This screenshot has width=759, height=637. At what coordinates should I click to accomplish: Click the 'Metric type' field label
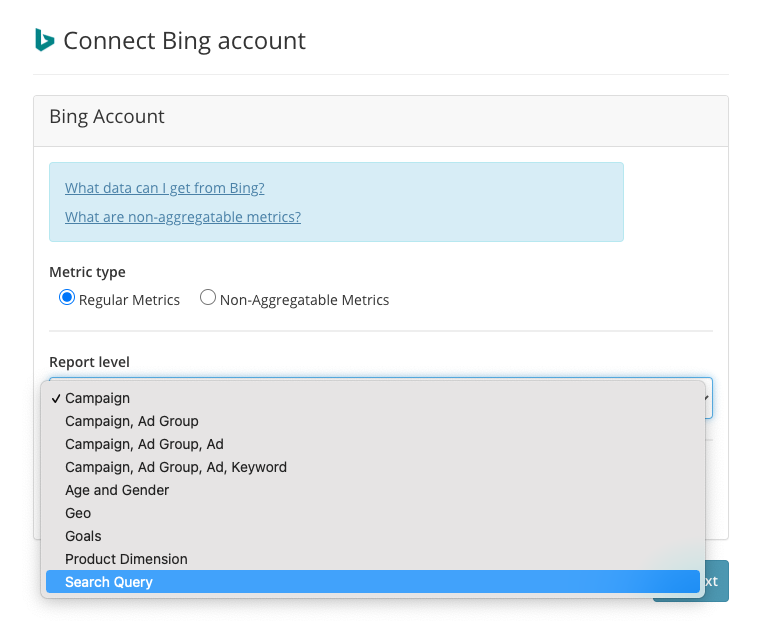[x=87, y=272]
